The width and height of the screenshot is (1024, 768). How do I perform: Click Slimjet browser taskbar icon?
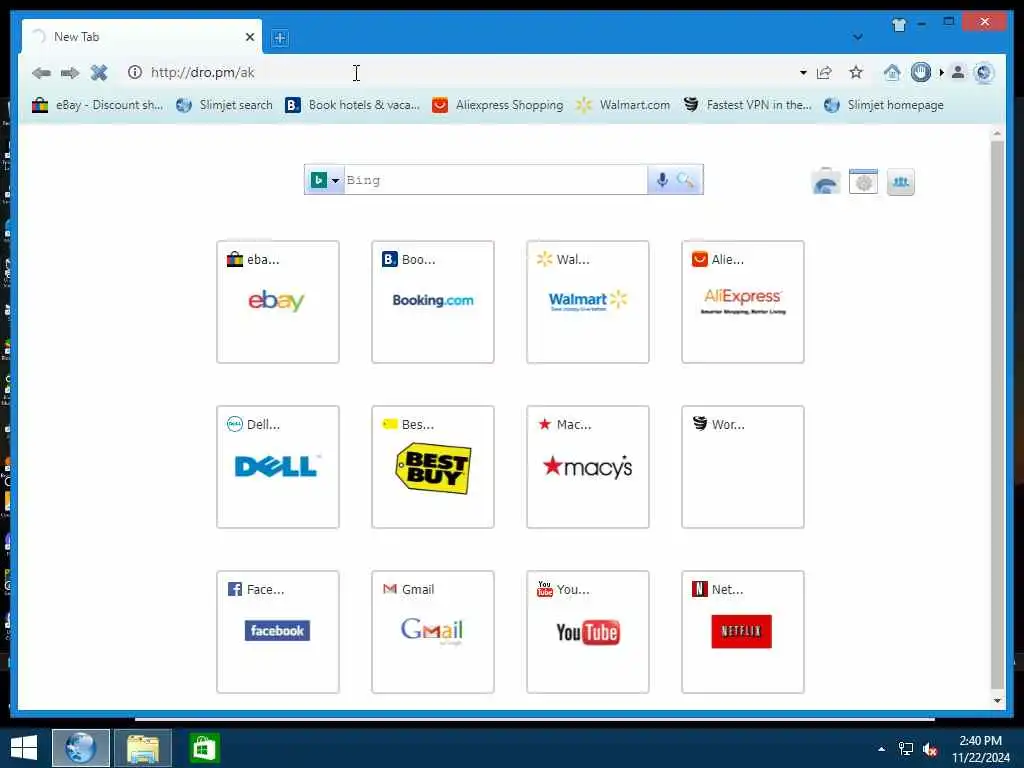[80, 748]
